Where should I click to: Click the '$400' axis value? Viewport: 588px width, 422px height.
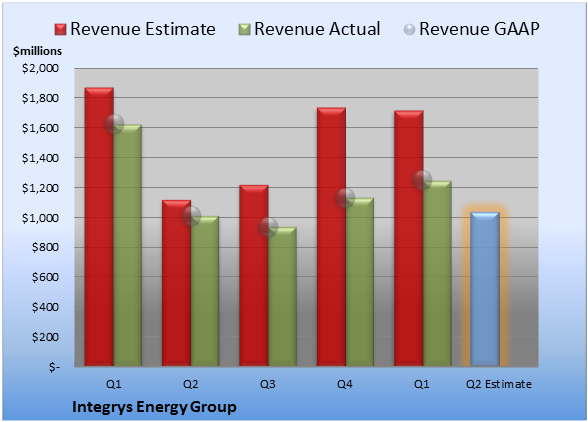(45, 307)
